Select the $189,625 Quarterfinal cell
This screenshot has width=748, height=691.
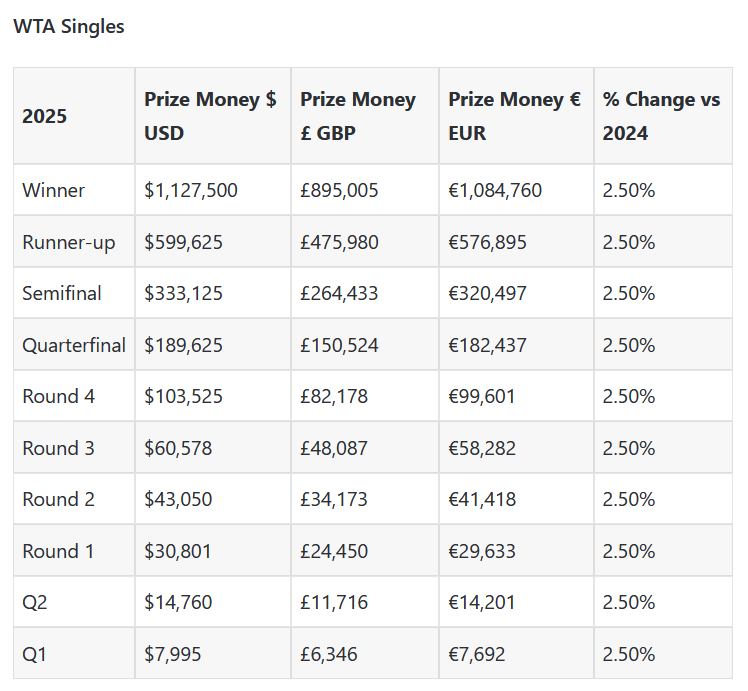point(184,345)
